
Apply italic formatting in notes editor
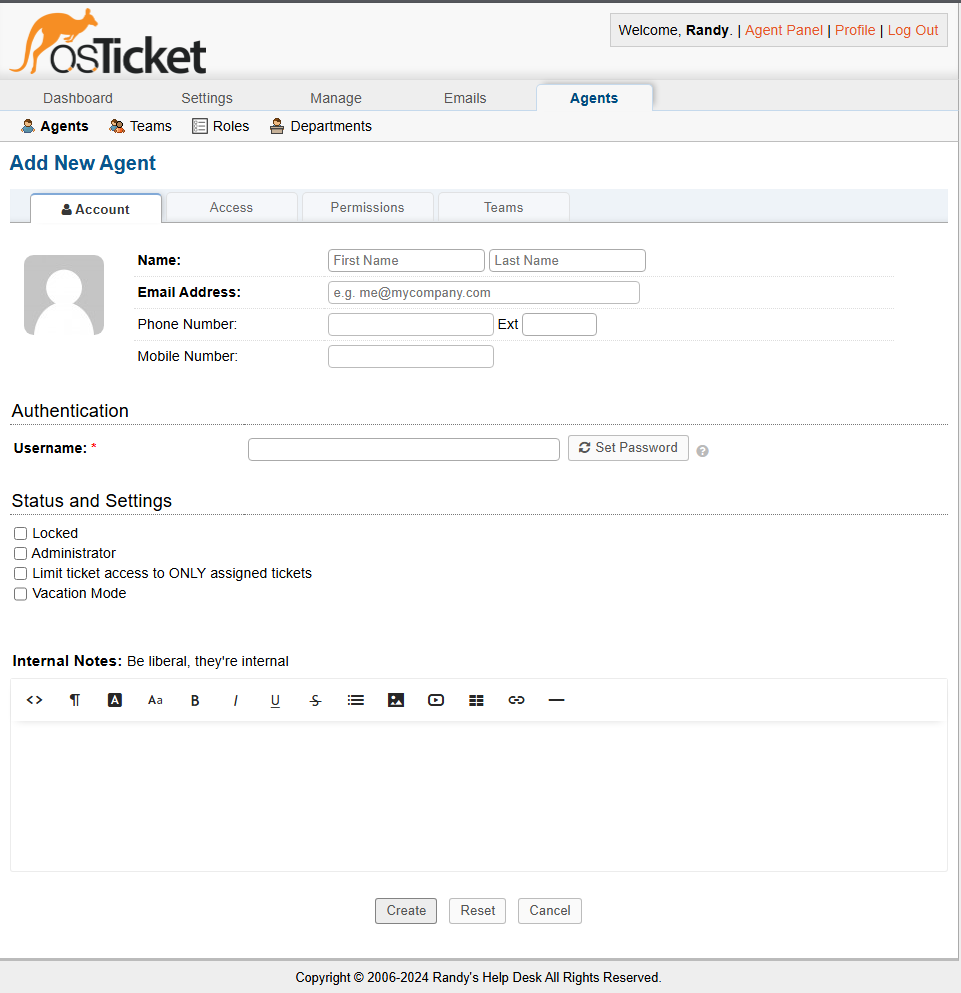(x=236, y=700)
